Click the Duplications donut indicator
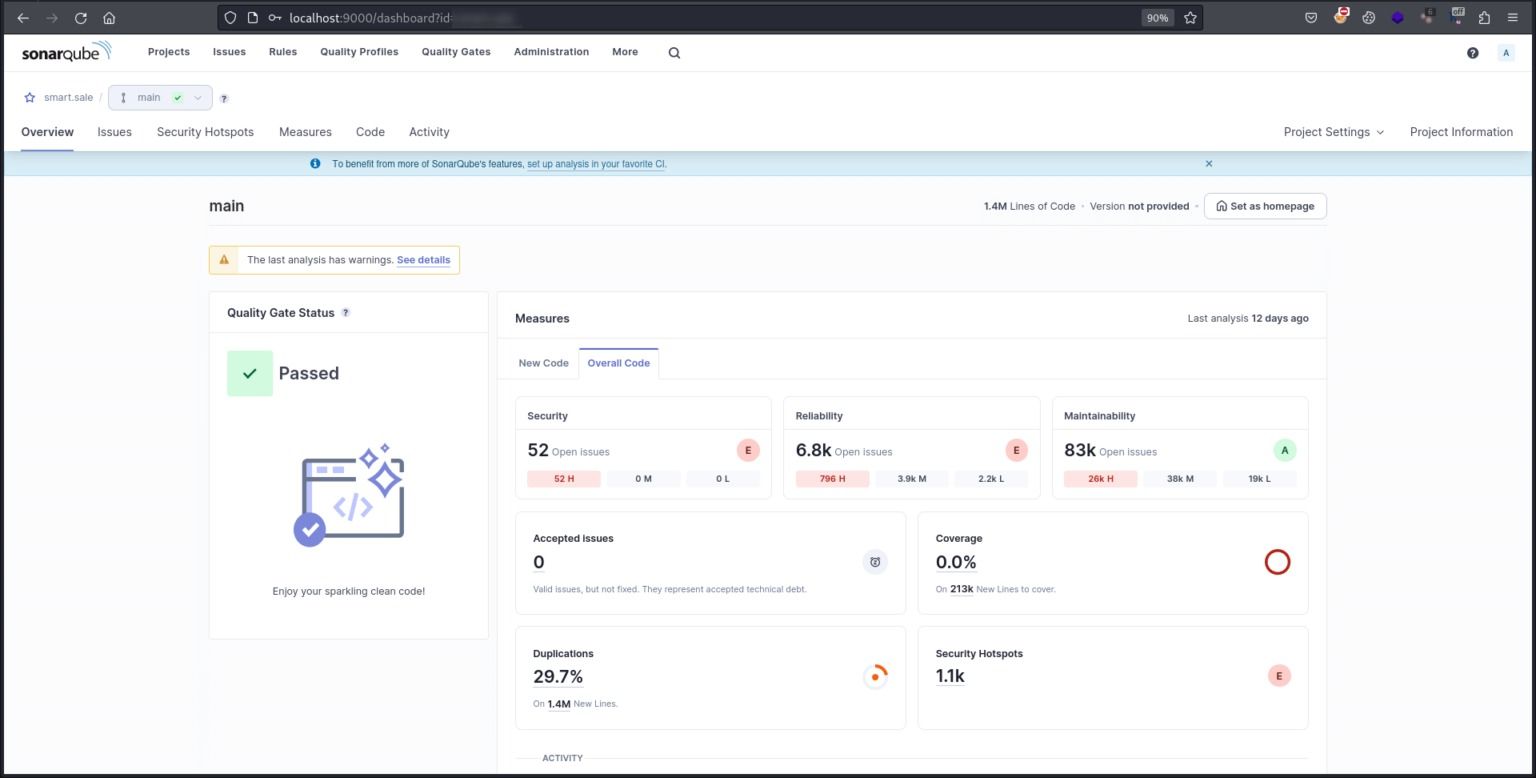The width and height of the screenshot is (1536, 778). (875, 677)
